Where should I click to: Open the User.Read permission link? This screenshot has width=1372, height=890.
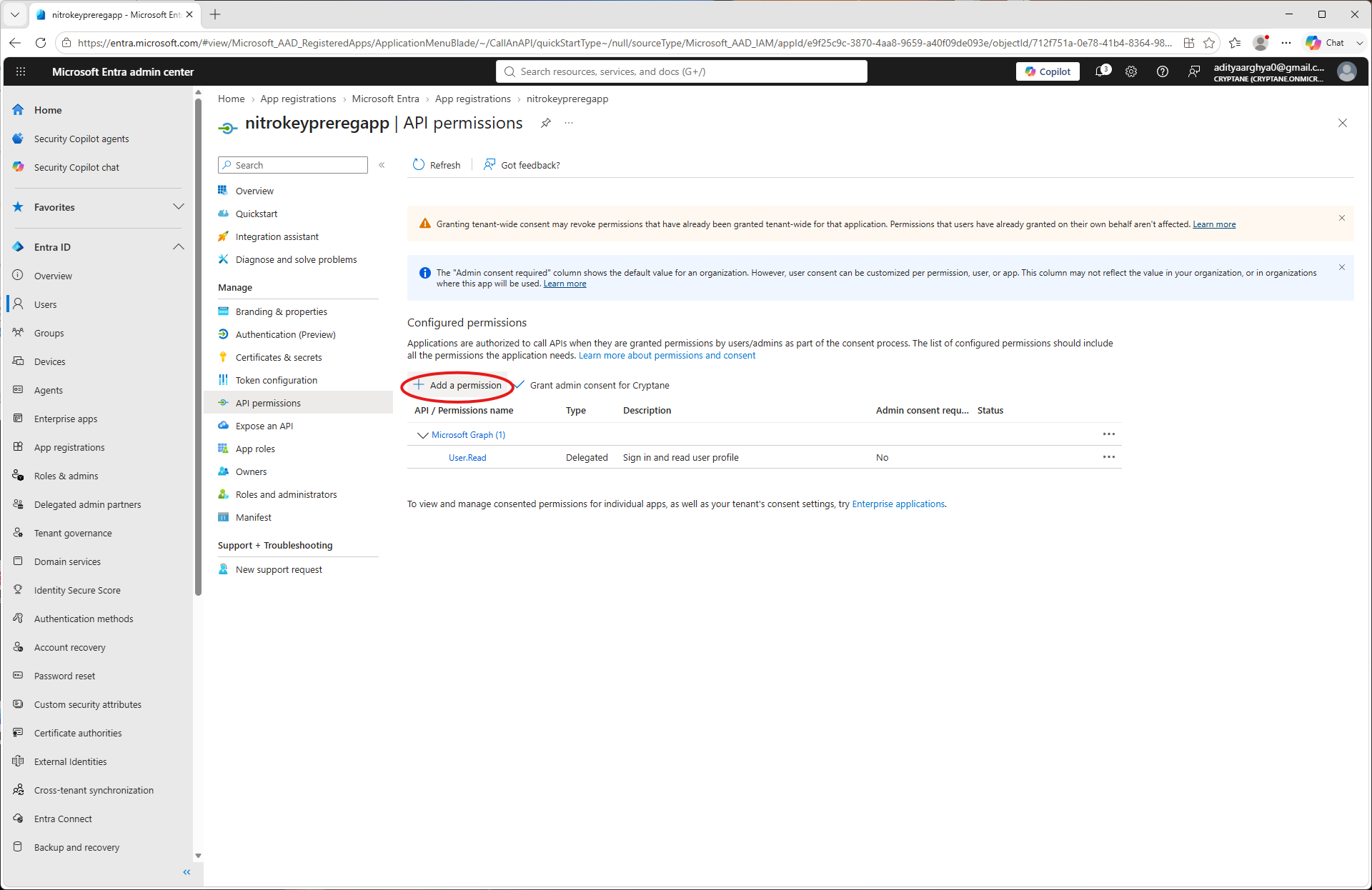[467, 458]
